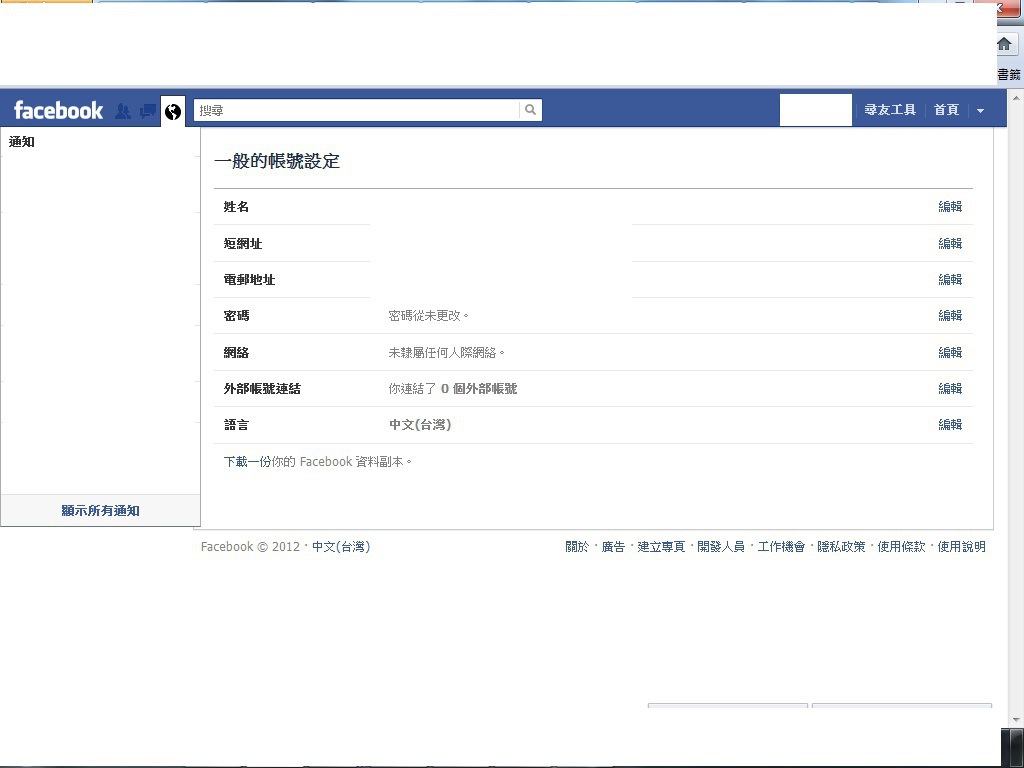Click the 書籤 bookmarks label

click(1009, 74)
